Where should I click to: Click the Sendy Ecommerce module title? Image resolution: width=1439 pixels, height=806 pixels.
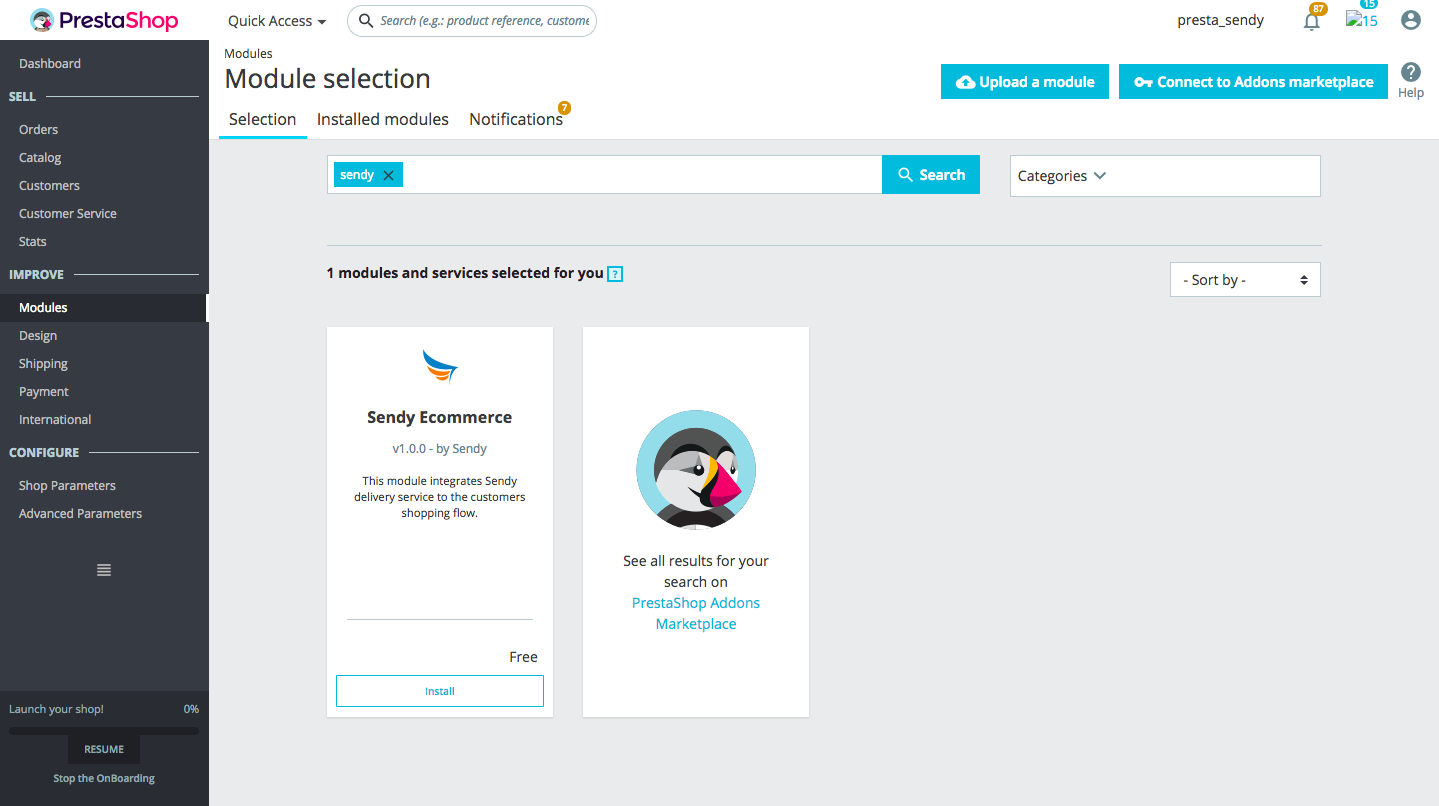tap(440, 417)
